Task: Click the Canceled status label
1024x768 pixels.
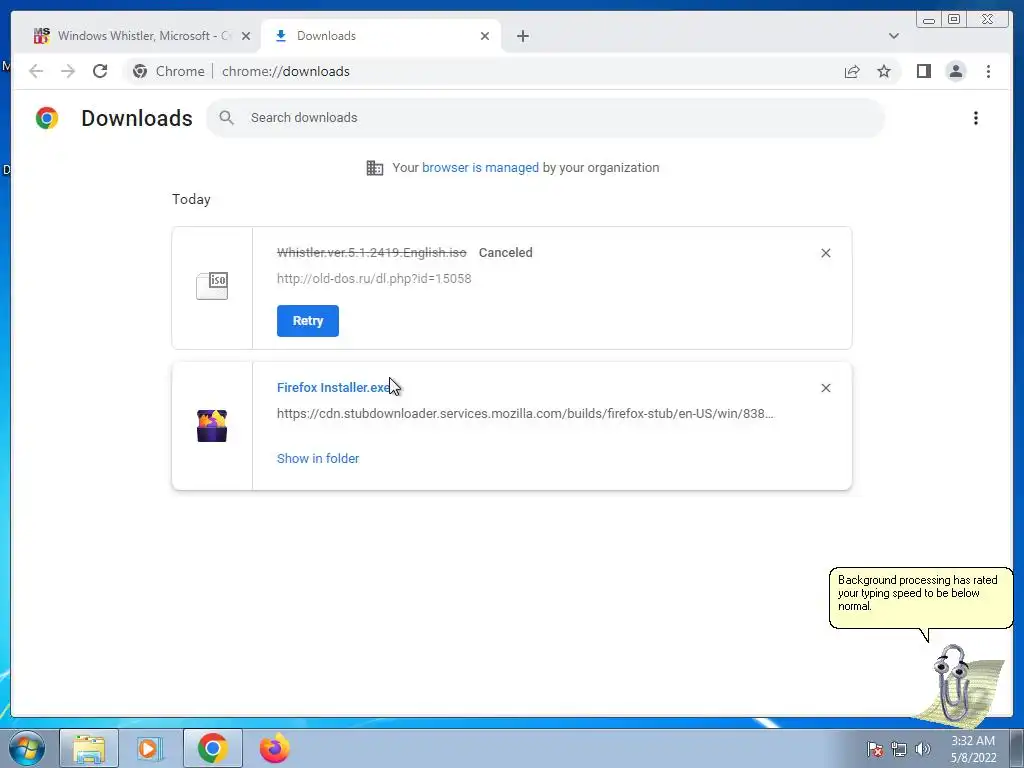Action: tap(505, 253)
